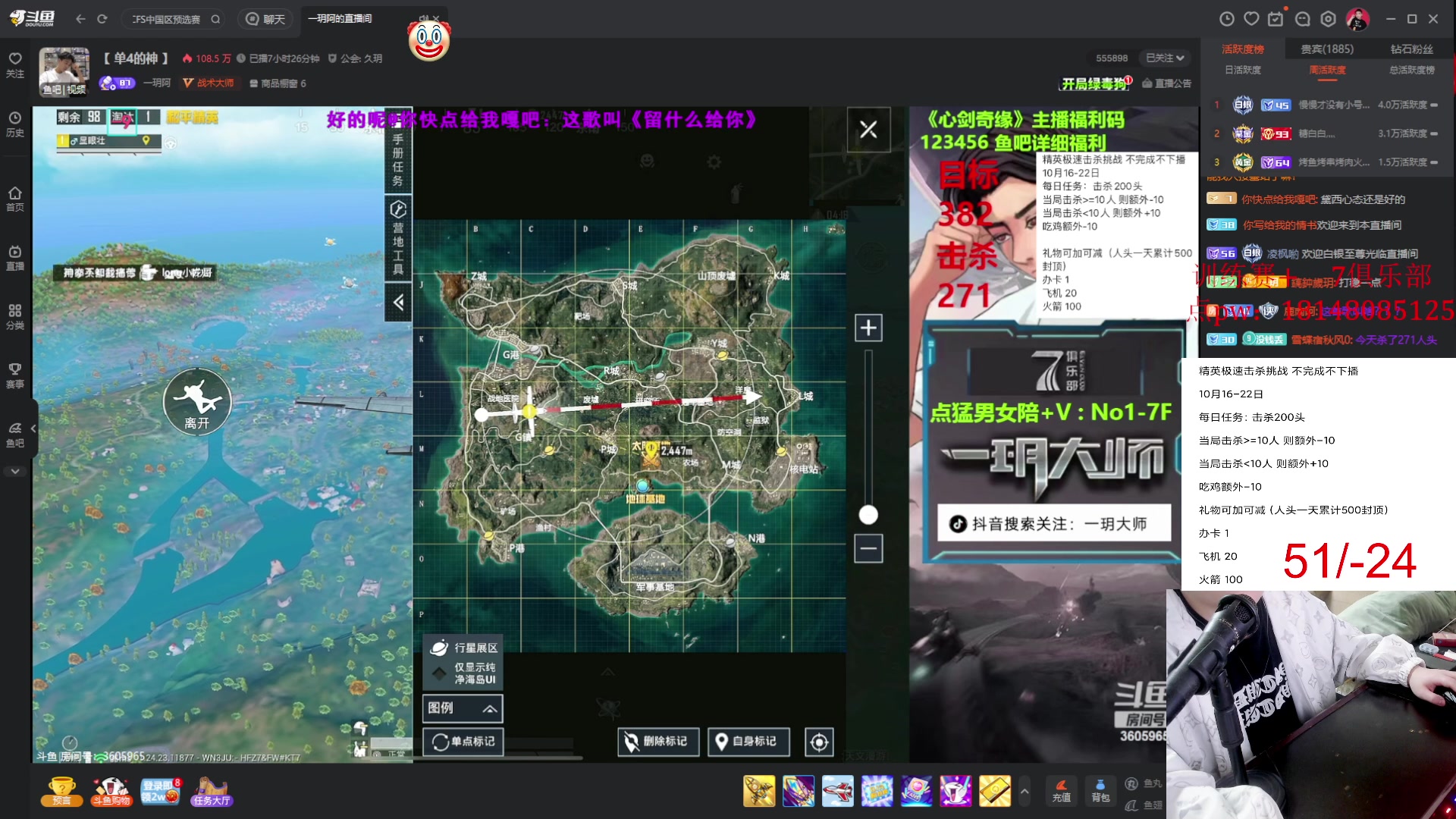Open user avatar profile menu
The width and height of the screenshot is (1456, 819).
[x=1357, y=19]
